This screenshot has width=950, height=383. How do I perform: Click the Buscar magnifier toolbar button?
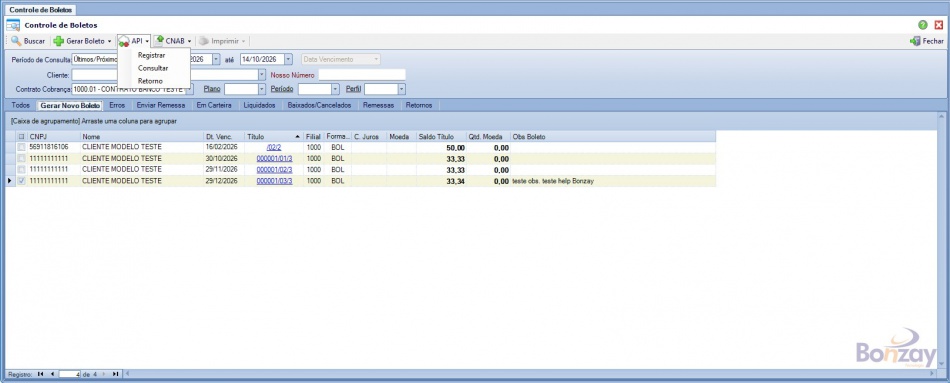pos(28,41)
